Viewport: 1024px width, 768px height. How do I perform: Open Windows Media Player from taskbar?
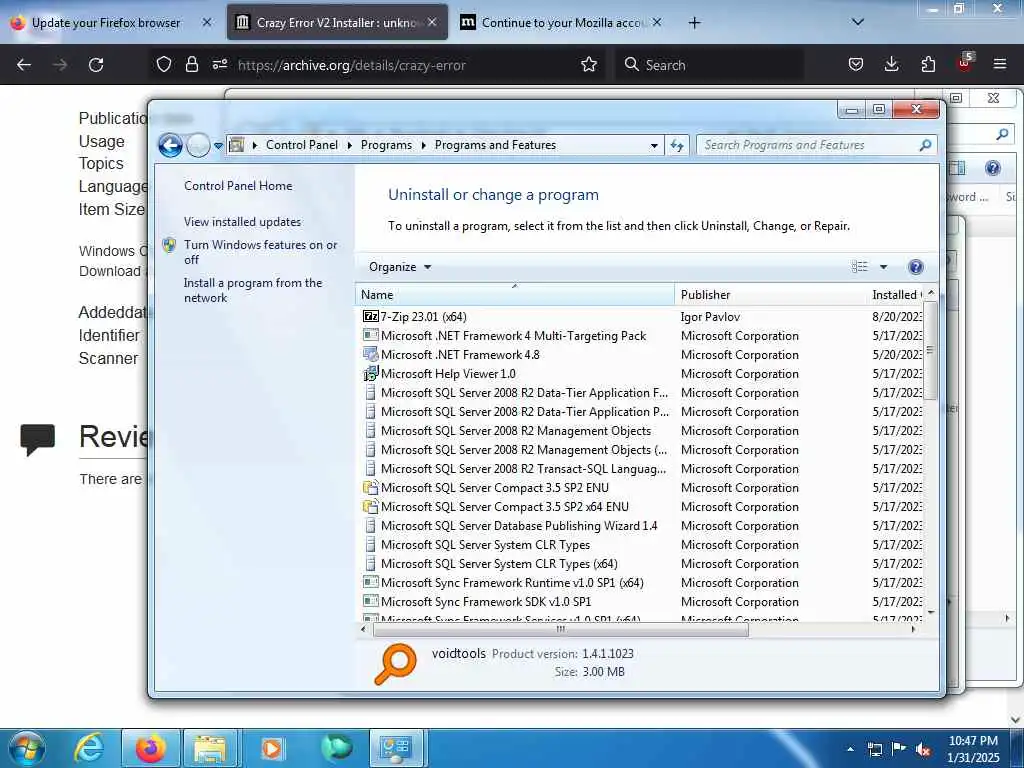271,748
